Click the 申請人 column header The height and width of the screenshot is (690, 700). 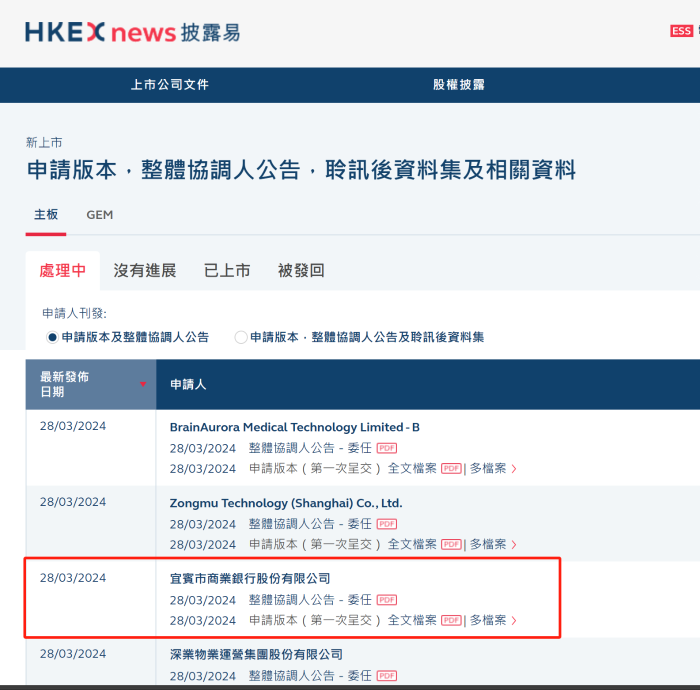[x=188, y=384]
